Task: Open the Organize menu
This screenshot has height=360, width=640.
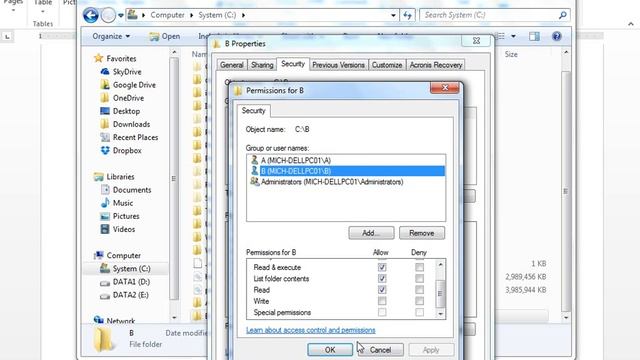Action: click(x=111, y=36)
